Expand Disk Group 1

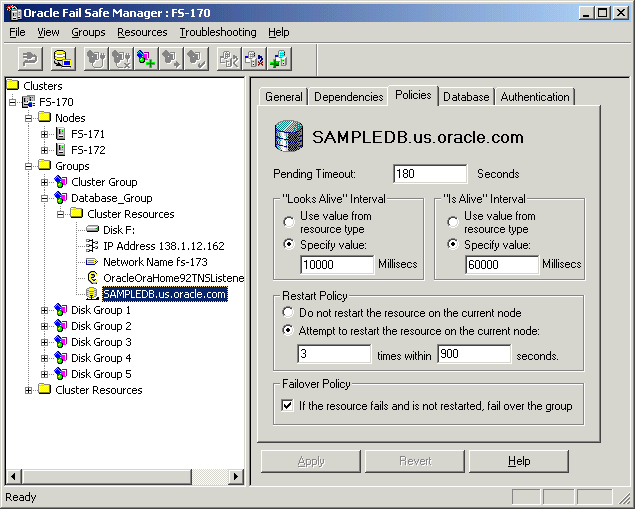pos(45,310)
